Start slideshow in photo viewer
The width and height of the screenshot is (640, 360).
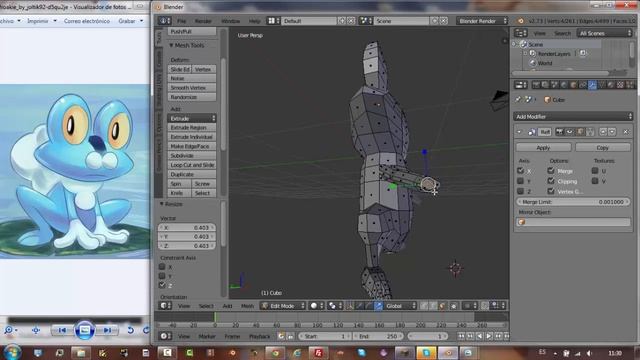(84, 330)
